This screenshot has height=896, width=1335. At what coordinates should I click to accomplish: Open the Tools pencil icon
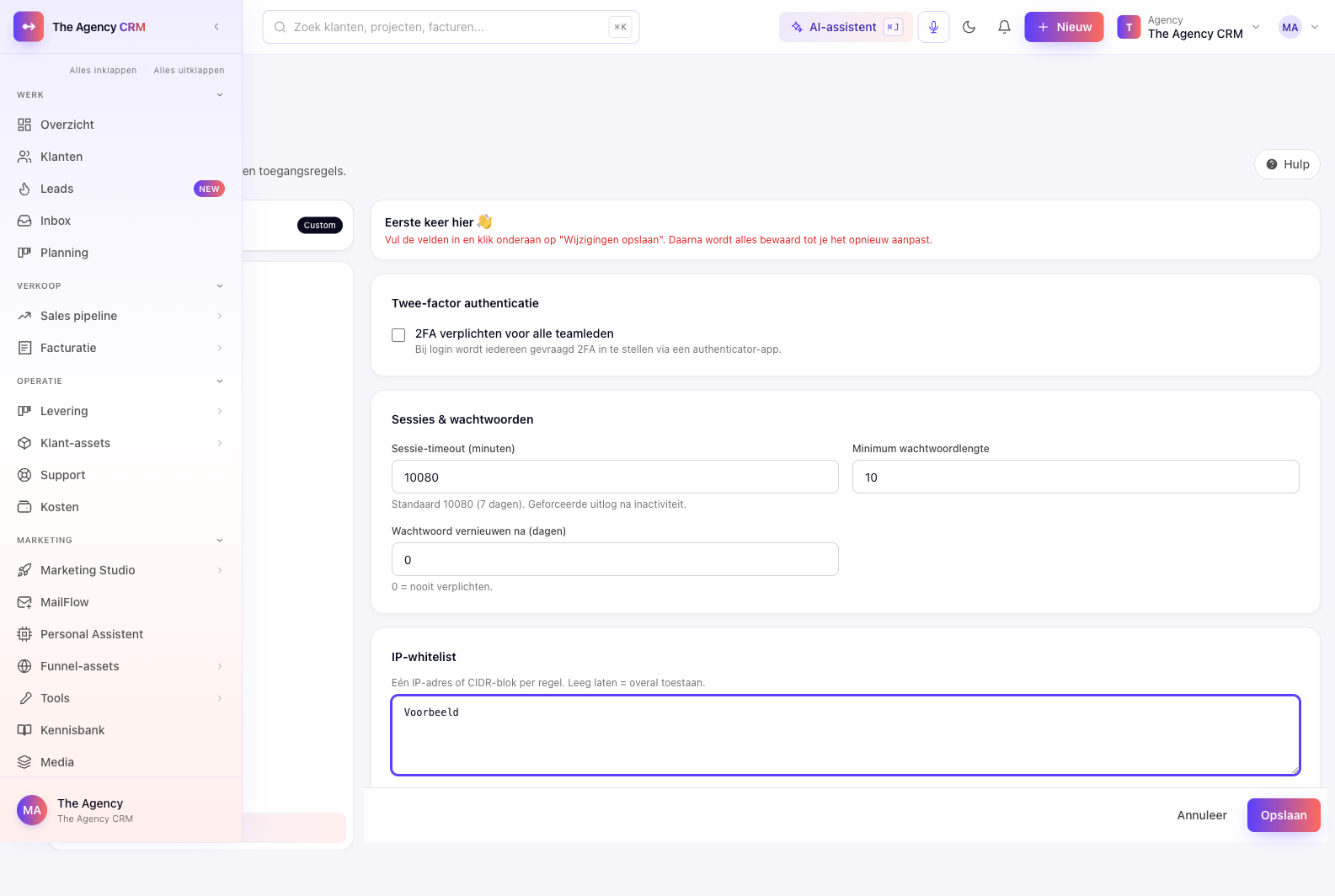click(24, 698)
